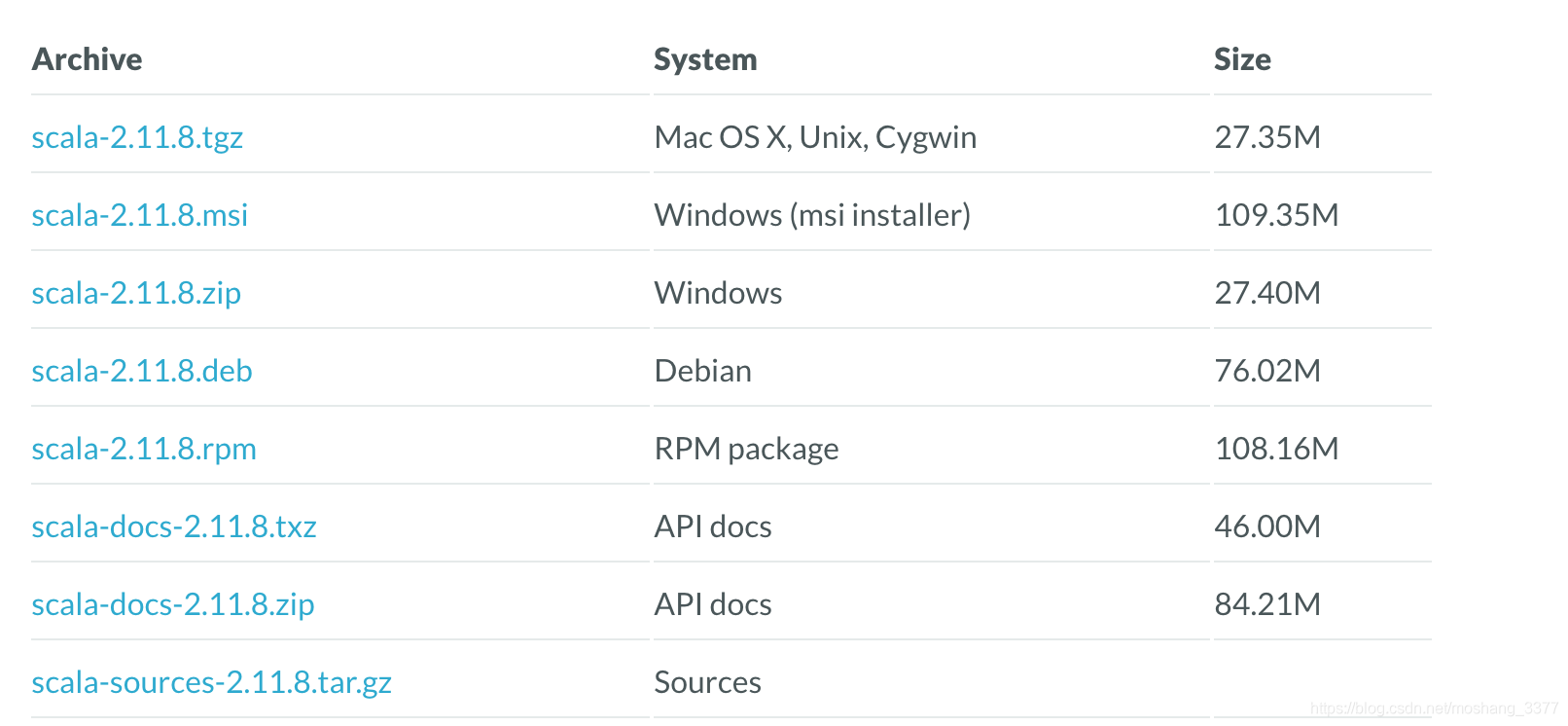This screenshot has width=1568, height=726.
Task: Click 'API docs' in the scala-docs txz row
Action: [x=713, y=526]
